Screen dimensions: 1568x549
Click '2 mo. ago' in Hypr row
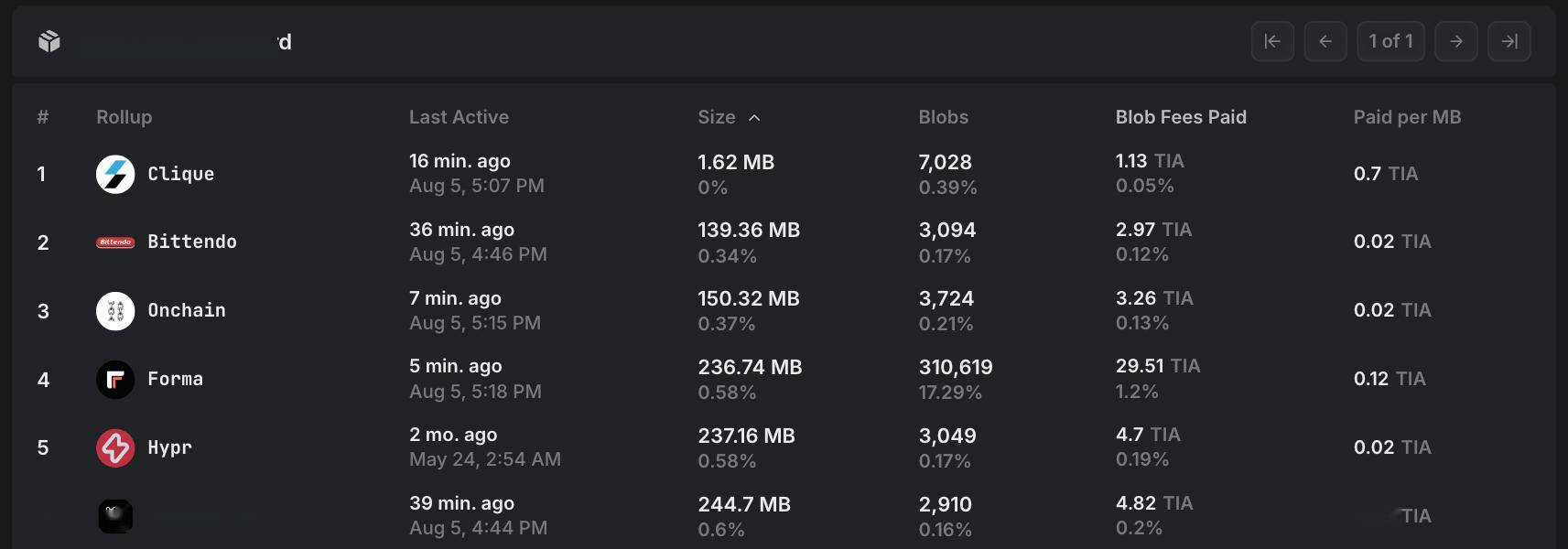(x=453, y=435)
